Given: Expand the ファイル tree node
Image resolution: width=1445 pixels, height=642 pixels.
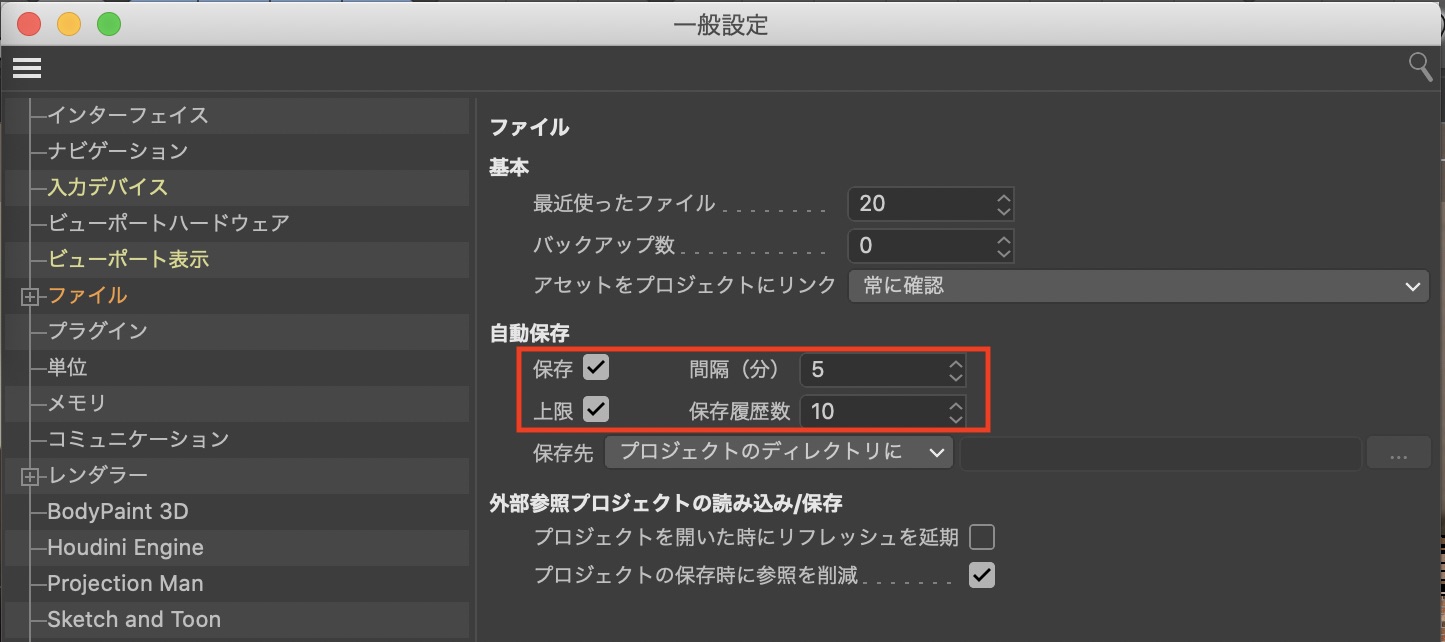Looking at the screenshot, I should coord(30,296).
